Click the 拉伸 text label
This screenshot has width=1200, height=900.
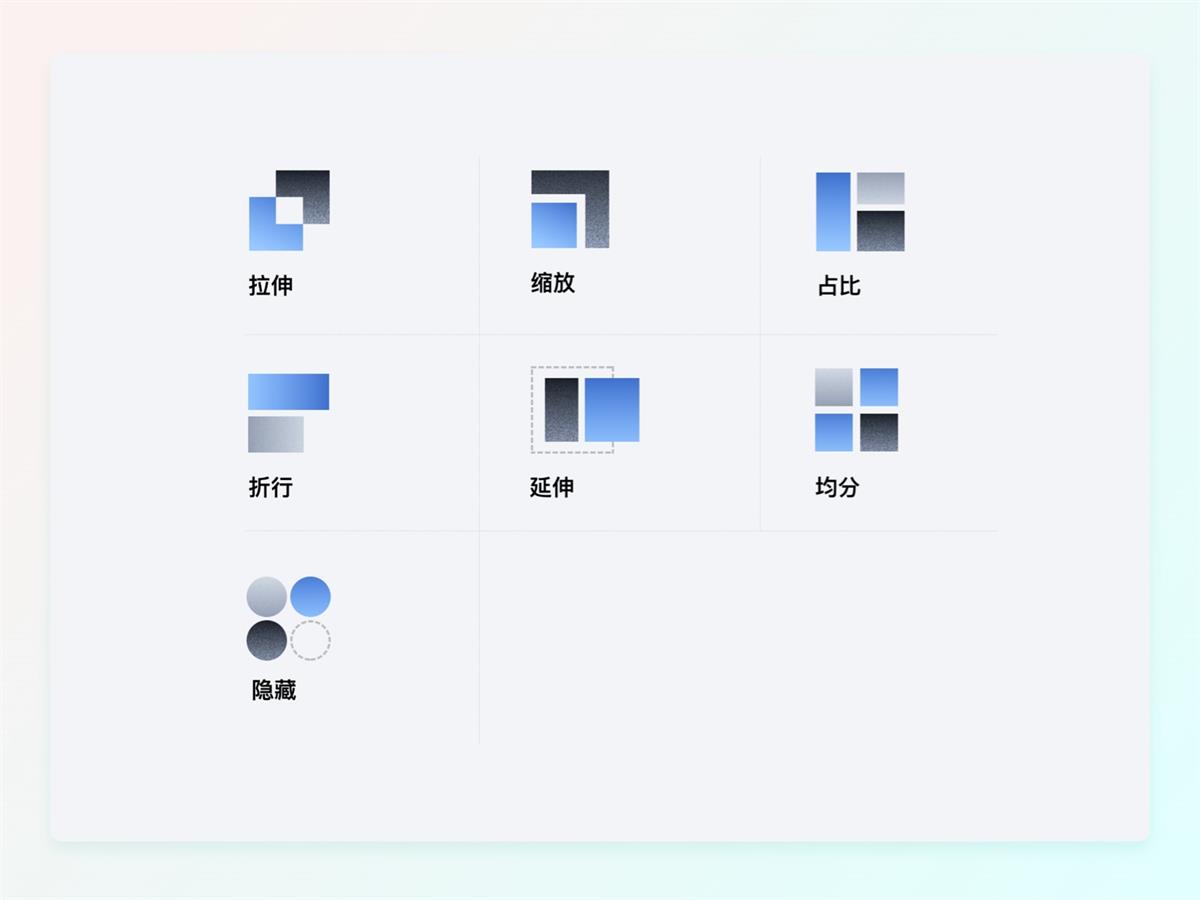pos(271,286)
